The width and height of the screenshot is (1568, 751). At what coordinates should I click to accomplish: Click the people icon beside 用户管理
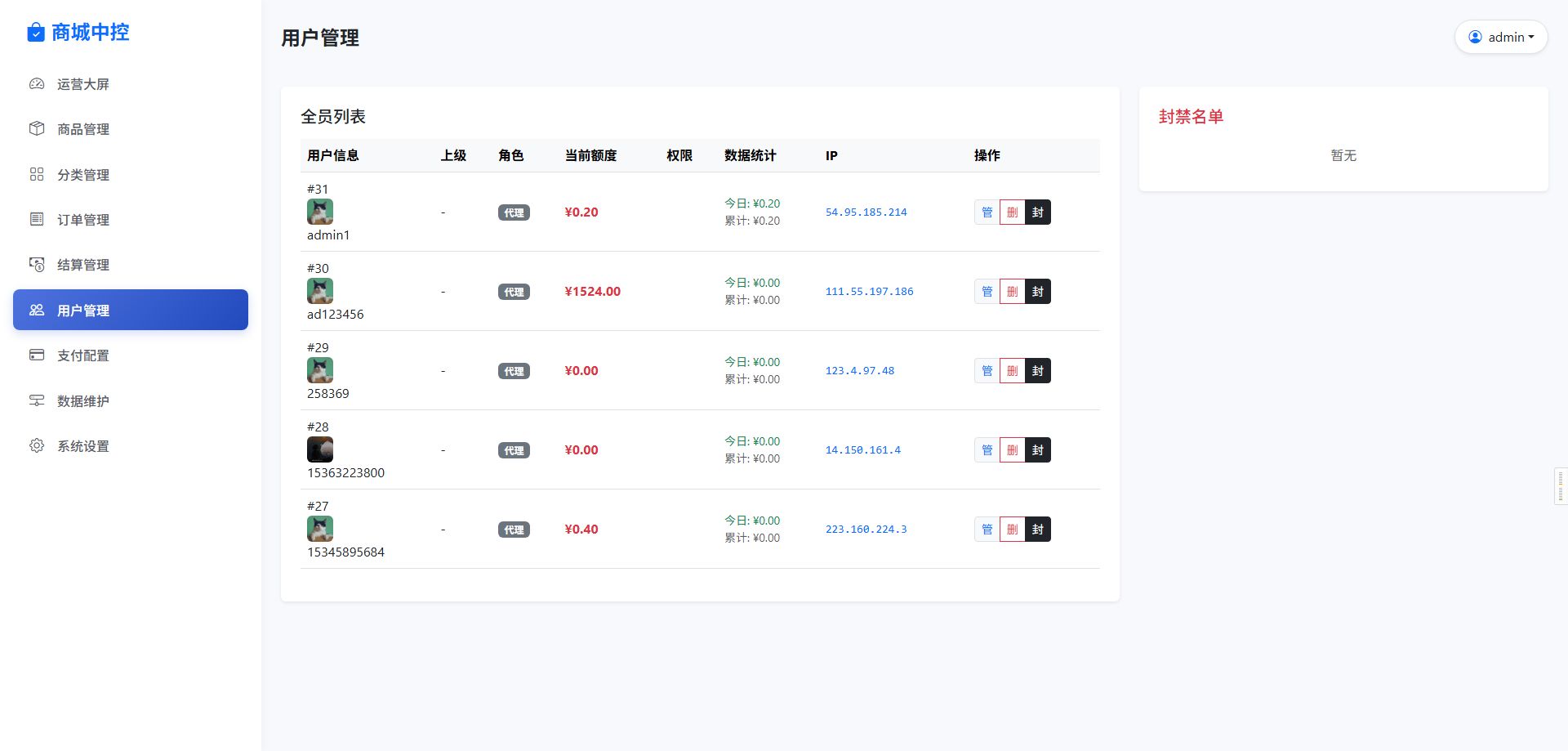pos(37,310)
